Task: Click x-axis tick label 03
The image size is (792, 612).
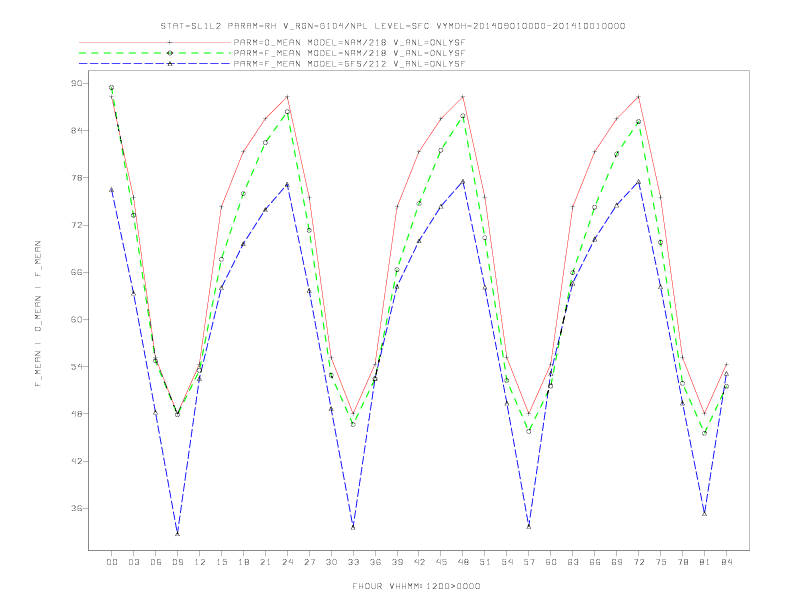Action: pos(133,562)
